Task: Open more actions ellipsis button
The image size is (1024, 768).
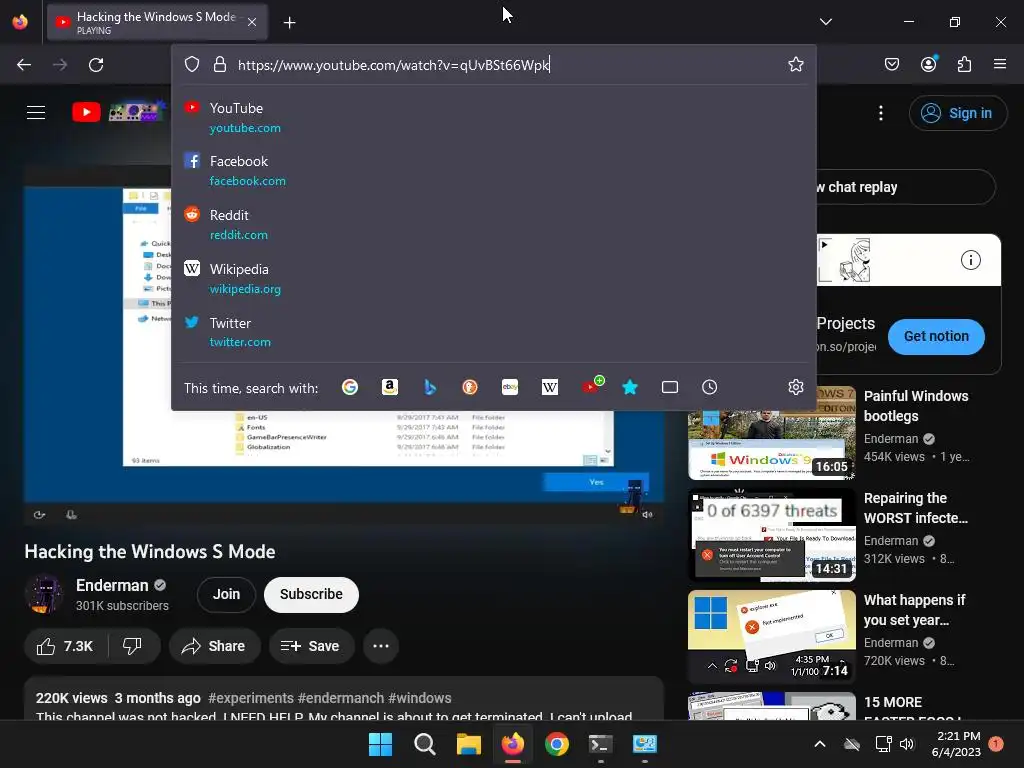Action: pos(381,646)
